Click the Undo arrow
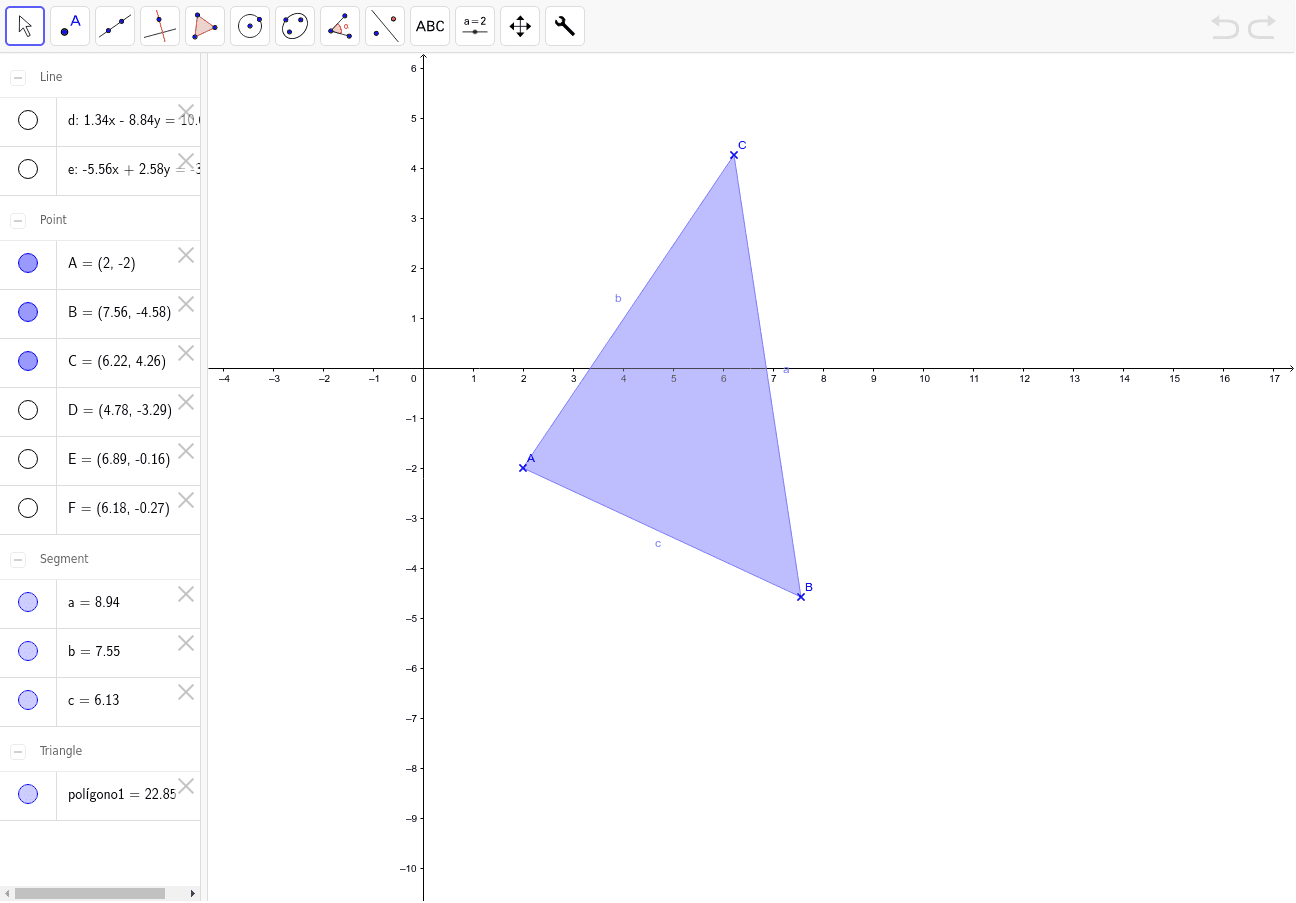 pyautogui.click(x=1224, y=27)
